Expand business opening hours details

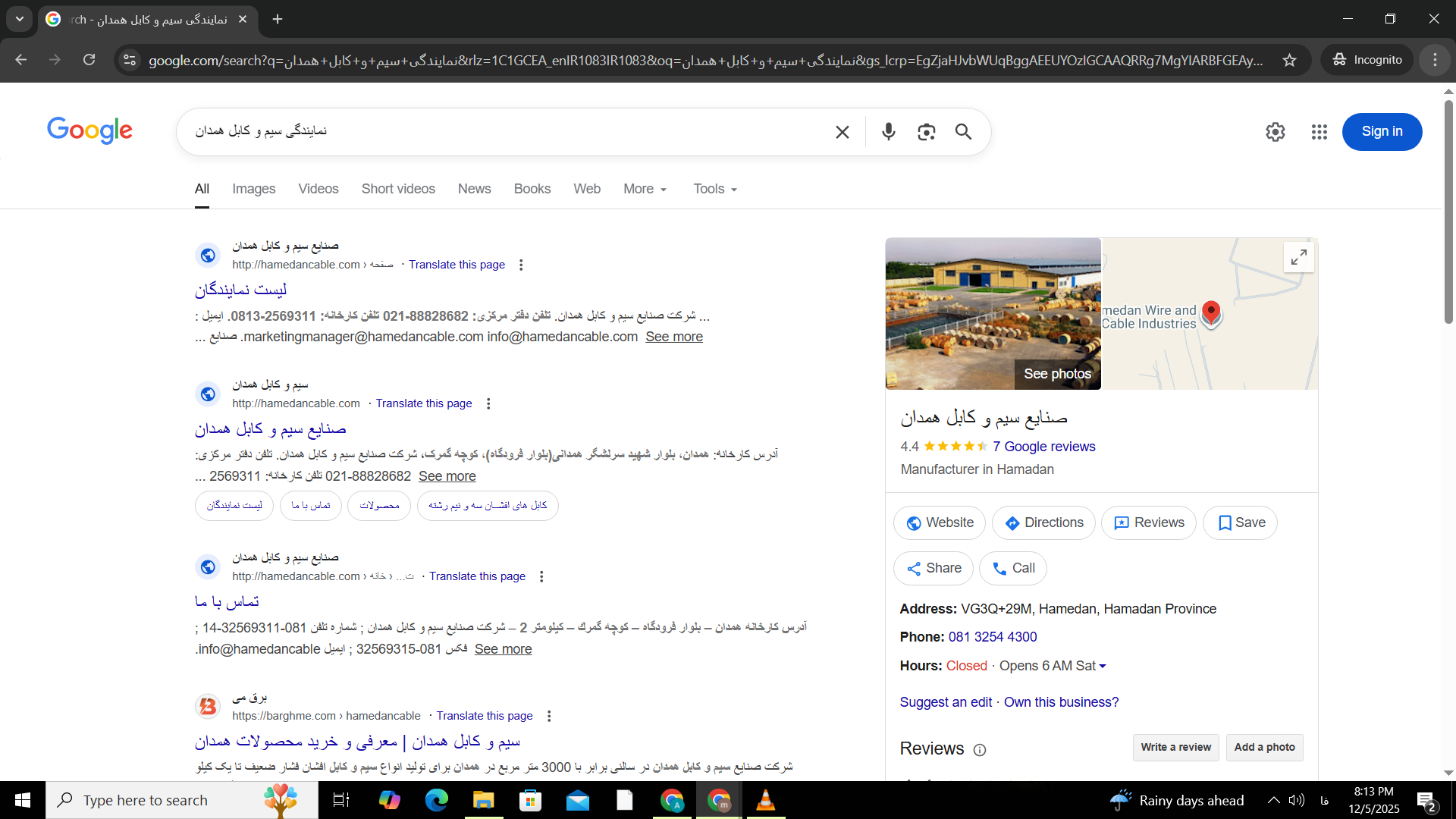(1103, 666)
